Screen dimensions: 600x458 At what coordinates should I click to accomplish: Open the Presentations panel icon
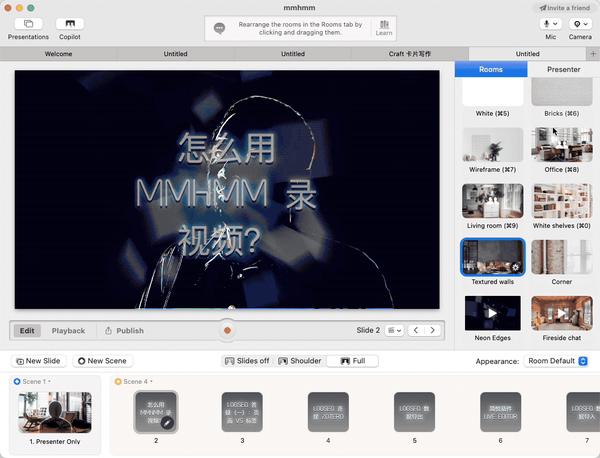point(28,24)
